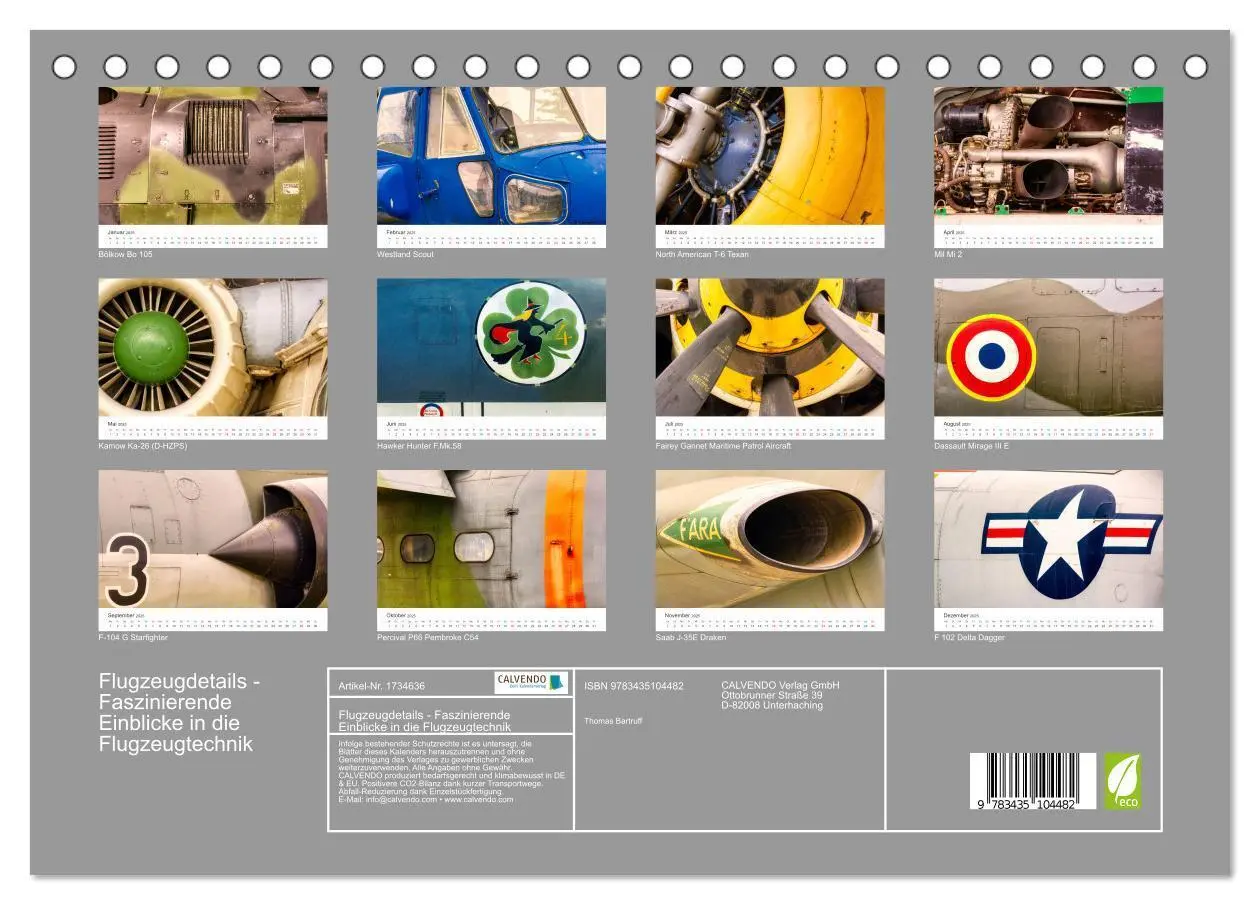Select the caption 'Mil Mi 2'
Screen dimensions: 1260x905
tap(949, 254)
